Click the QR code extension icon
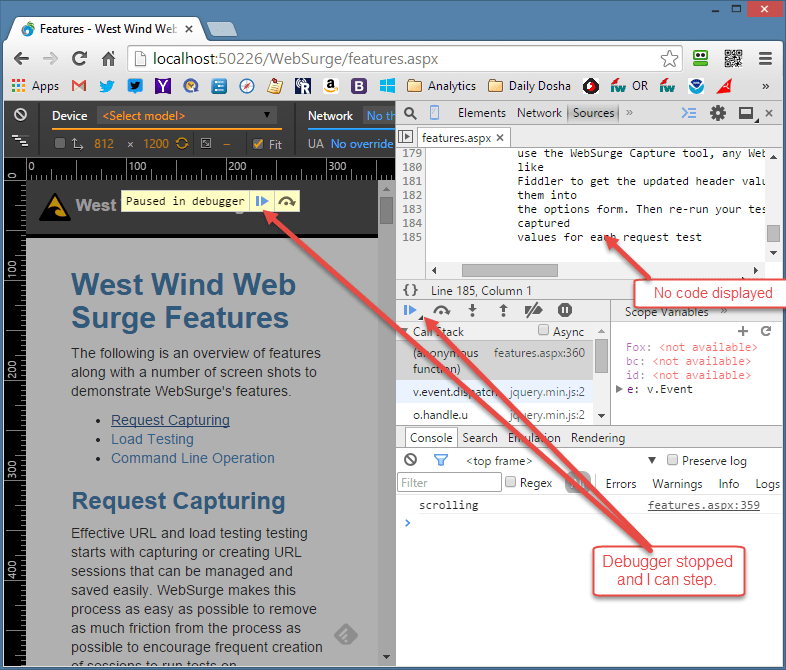The image size is (786, 670). click(733, 59)
